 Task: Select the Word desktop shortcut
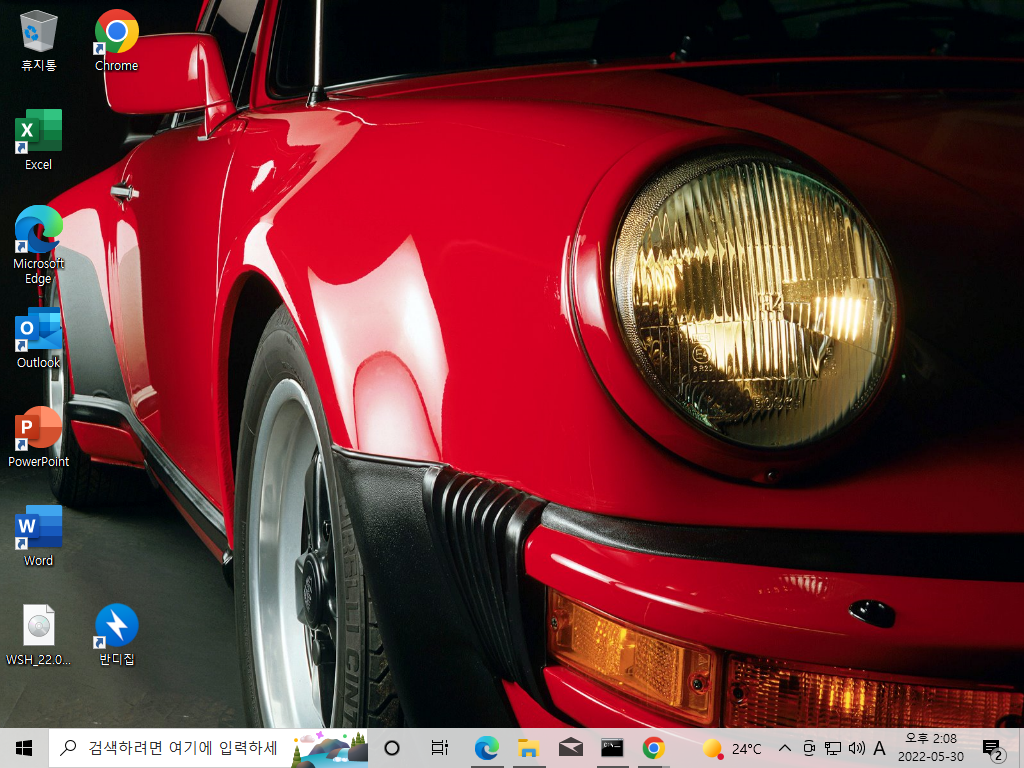[x=39, y=536]
